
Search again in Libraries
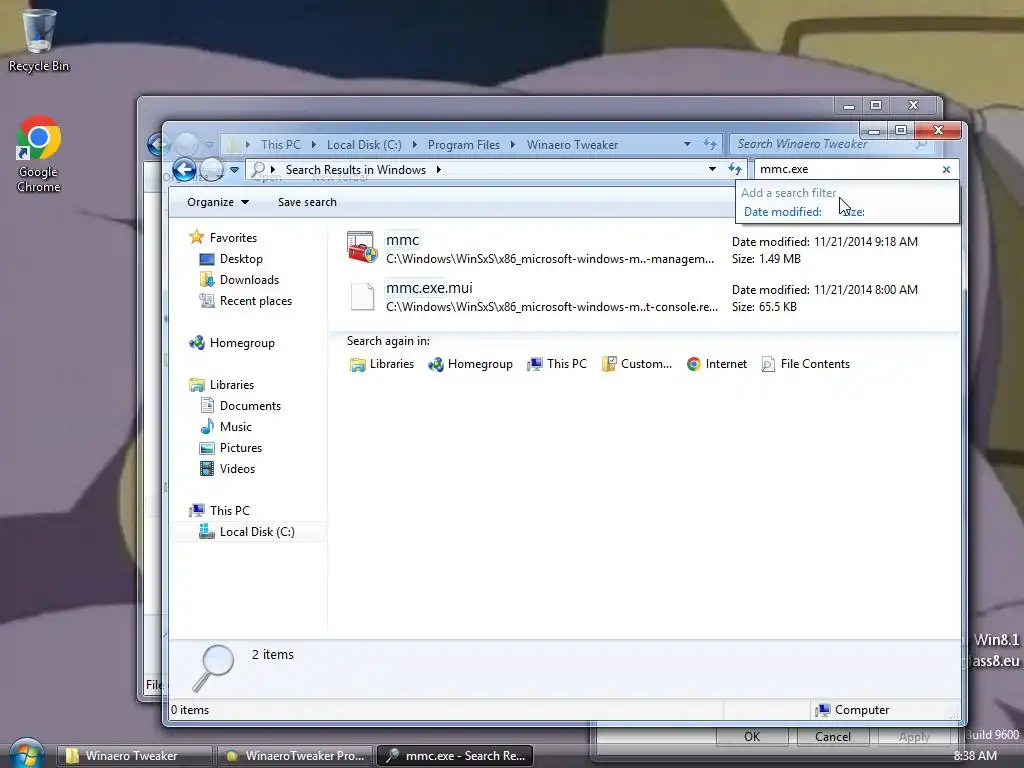[382, 364]
